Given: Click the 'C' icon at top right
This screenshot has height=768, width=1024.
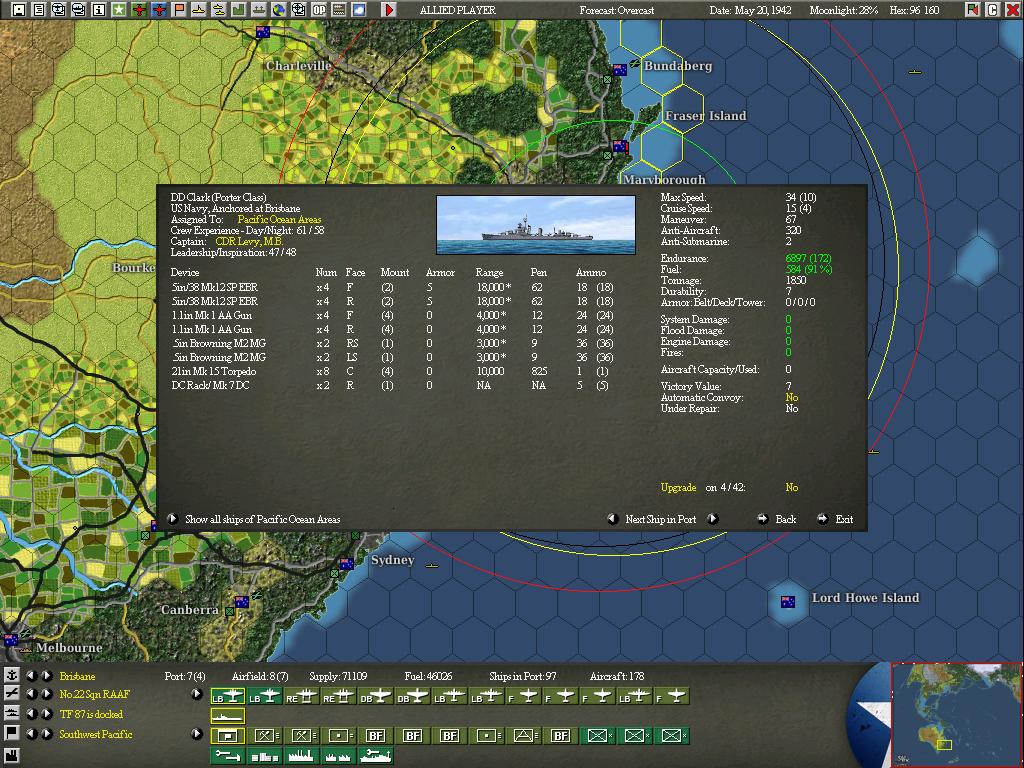Looking at the screenshot, I should (x=993, y=10).
